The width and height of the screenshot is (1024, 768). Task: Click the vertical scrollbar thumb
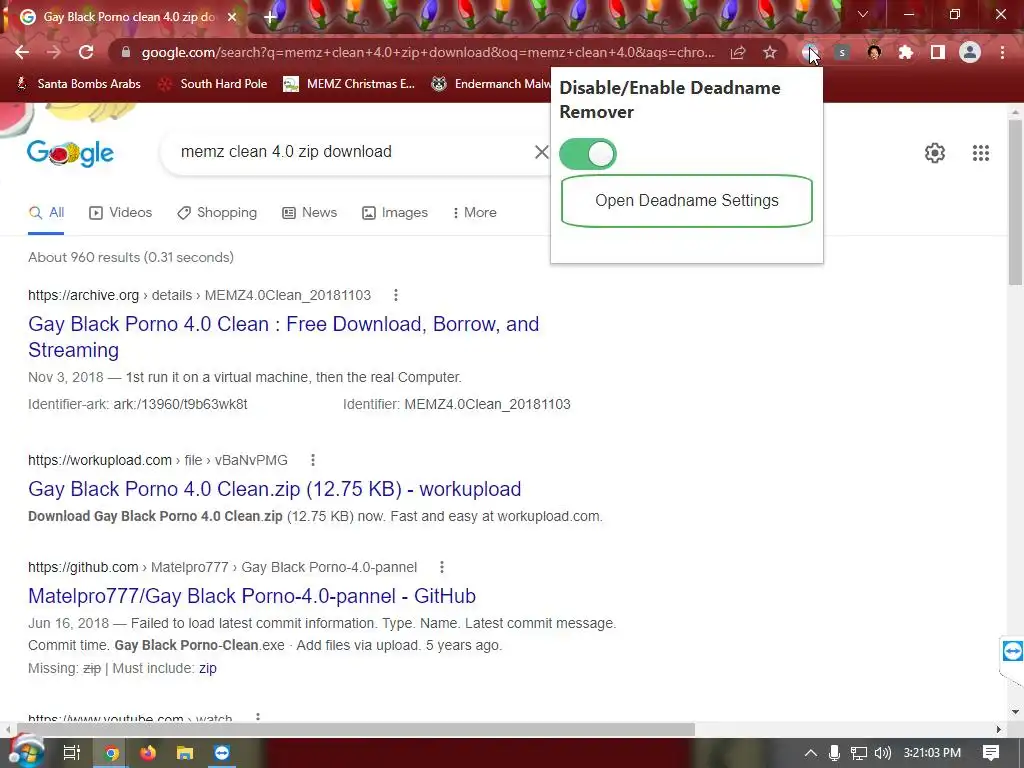coord(1015,202)
